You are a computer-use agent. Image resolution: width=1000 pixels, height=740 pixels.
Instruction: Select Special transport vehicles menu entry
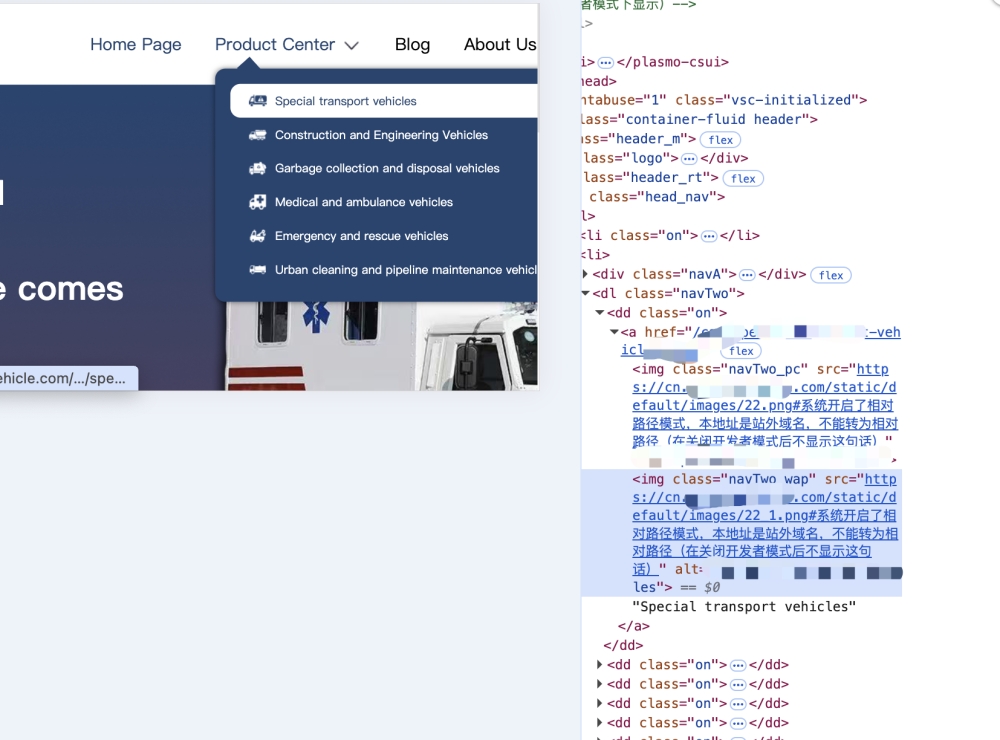click(384, 101)
